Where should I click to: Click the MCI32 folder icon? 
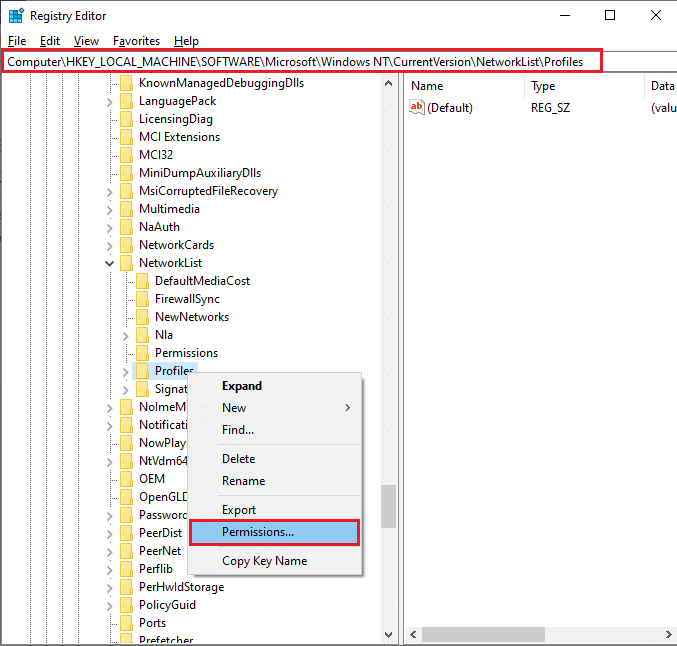[127, 155]
